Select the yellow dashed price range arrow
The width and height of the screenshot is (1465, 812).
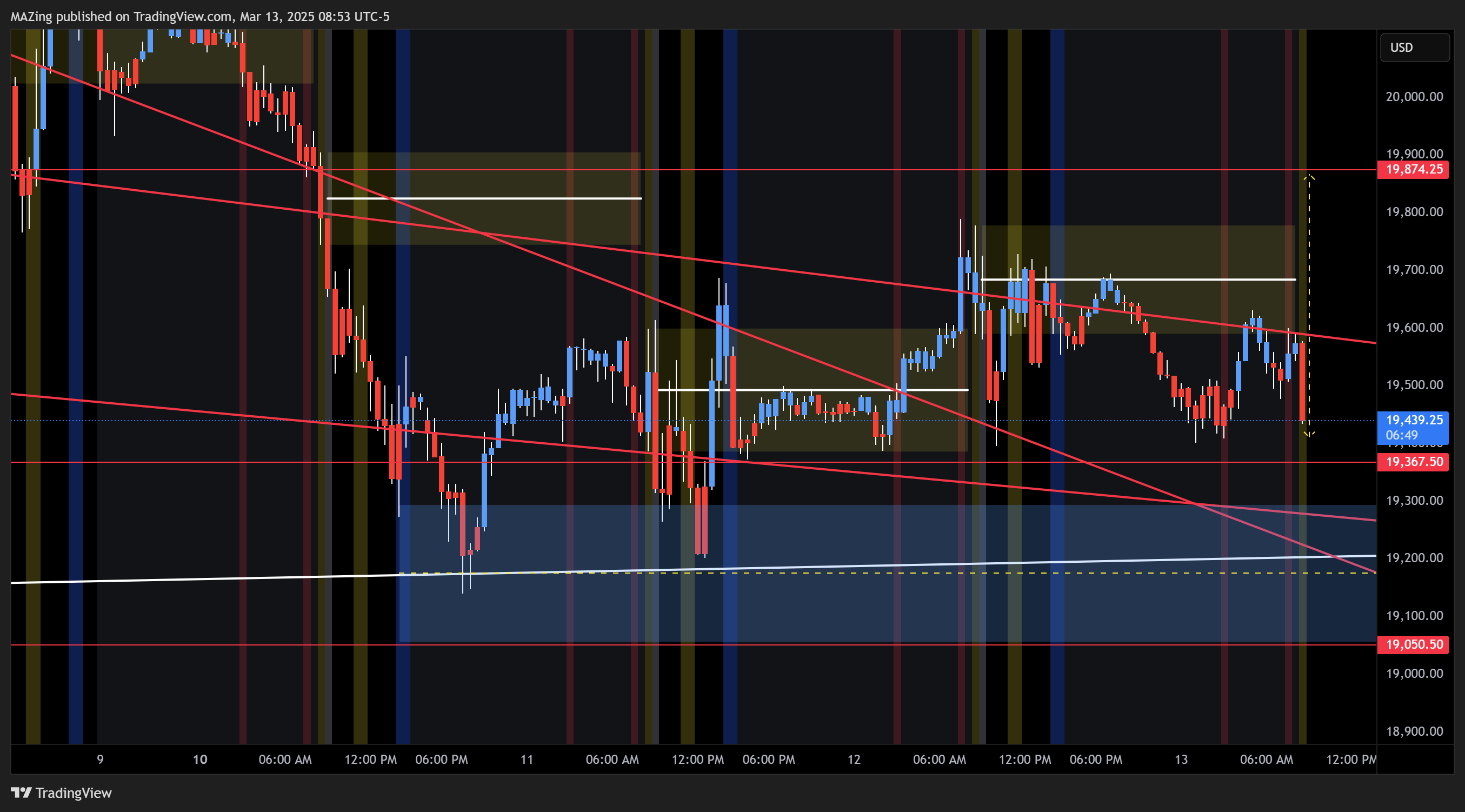tap(1309, 306)
